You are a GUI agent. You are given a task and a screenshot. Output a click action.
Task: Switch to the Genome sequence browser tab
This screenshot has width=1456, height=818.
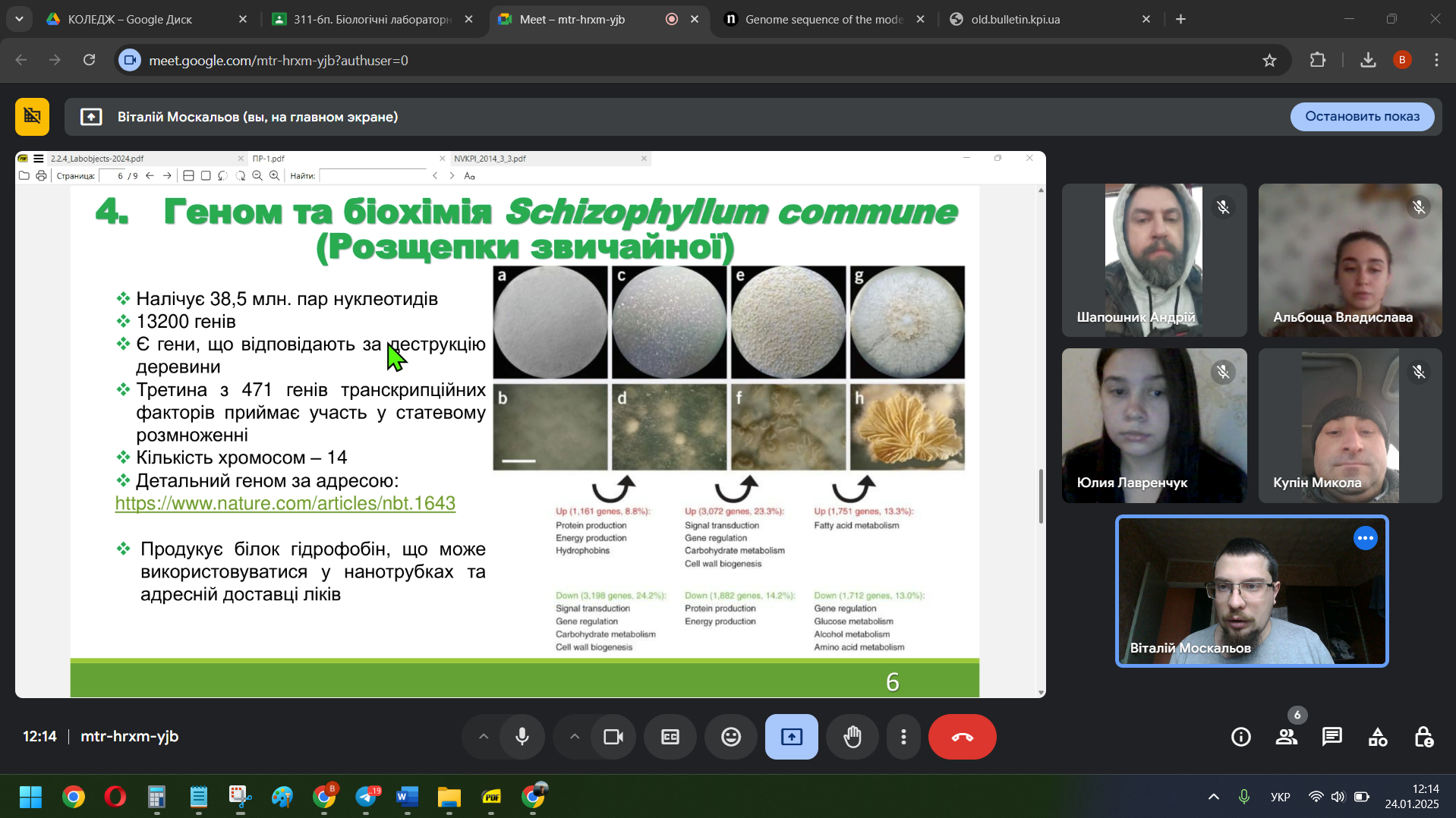tap(824, 20)
